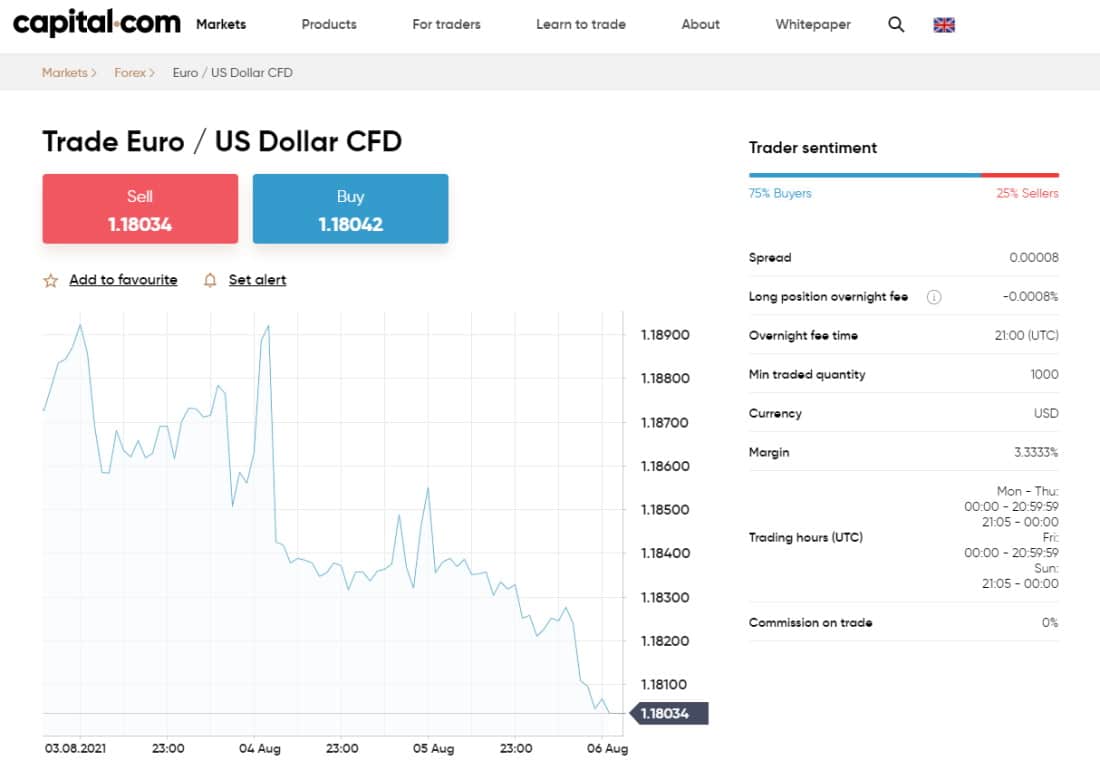This screenshot has width=1100, height=770.
Task: Click the Trader sentiment heading
Action: click(x=813, y=147)
